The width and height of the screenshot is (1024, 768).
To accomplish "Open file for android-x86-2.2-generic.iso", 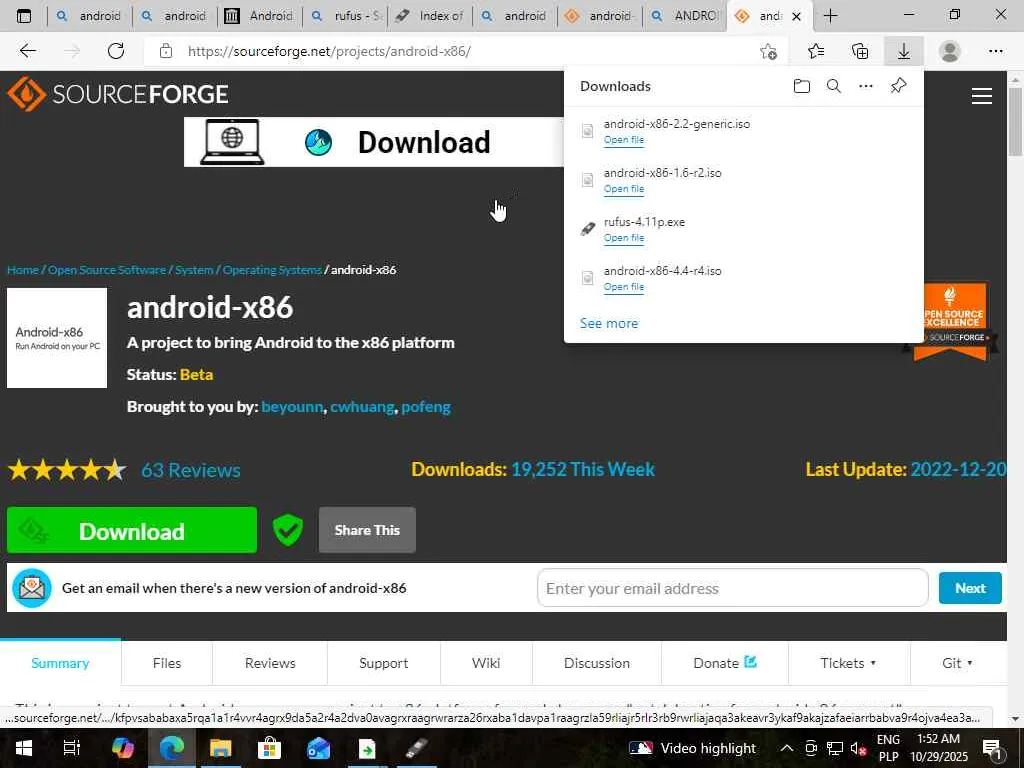I will [x=624, y=140].
